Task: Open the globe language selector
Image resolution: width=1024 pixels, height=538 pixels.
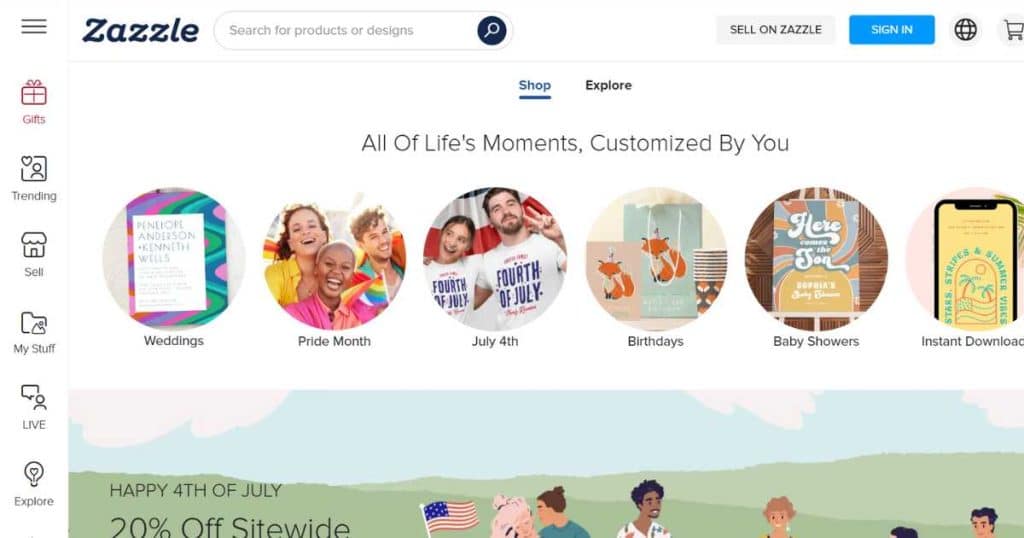Action: [x=965, y=29]
